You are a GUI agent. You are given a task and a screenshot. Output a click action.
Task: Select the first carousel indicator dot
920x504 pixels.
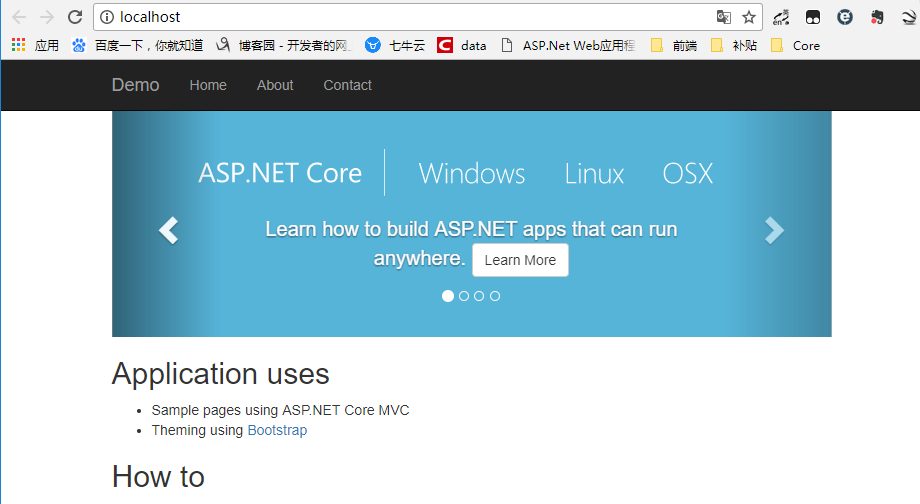click(x=448, y=296)
